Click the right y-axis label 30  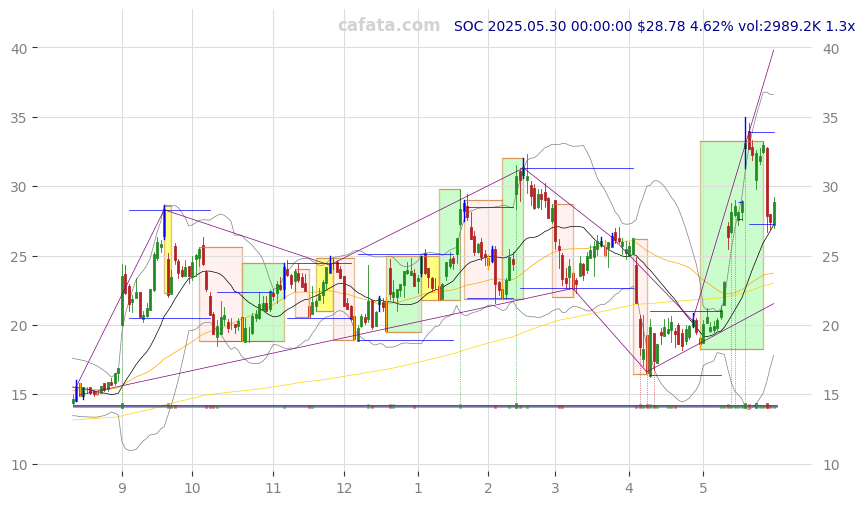click(x=830, y=187)
